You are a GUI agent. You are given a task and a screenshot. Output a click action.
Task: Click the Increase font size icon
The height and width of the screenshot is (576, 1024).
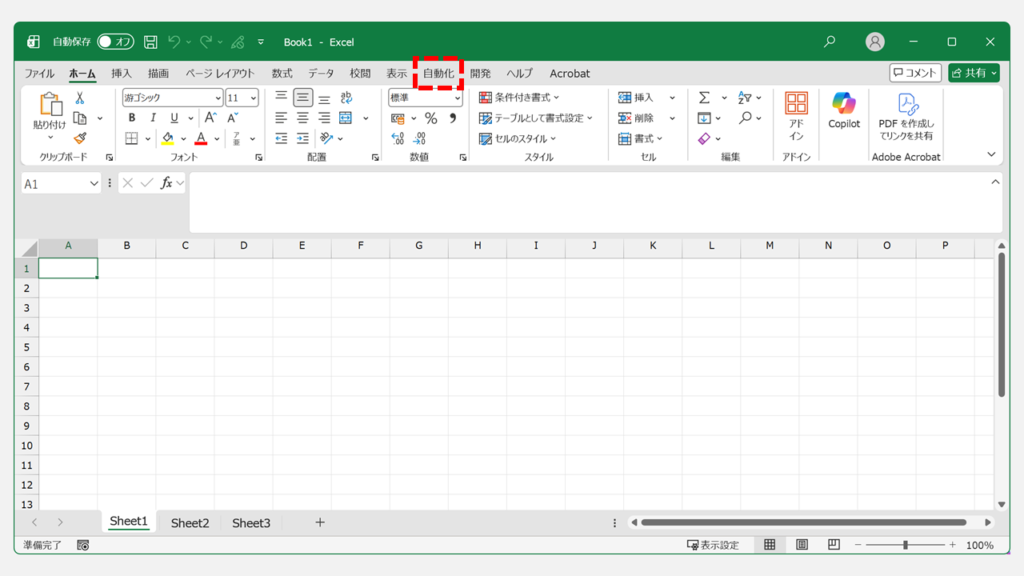point(210,118)
